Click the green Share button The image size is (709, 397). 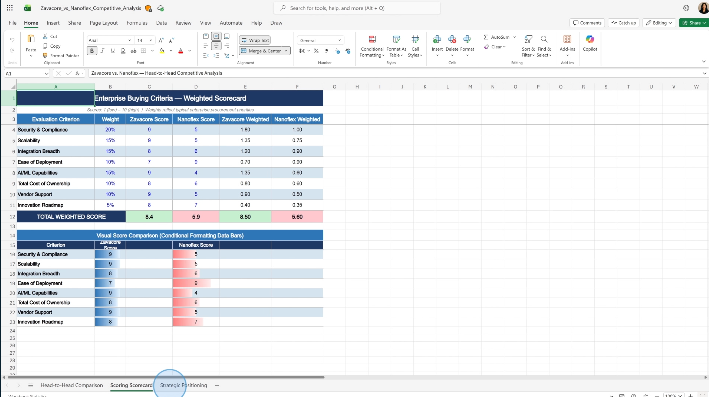point(694,23)
